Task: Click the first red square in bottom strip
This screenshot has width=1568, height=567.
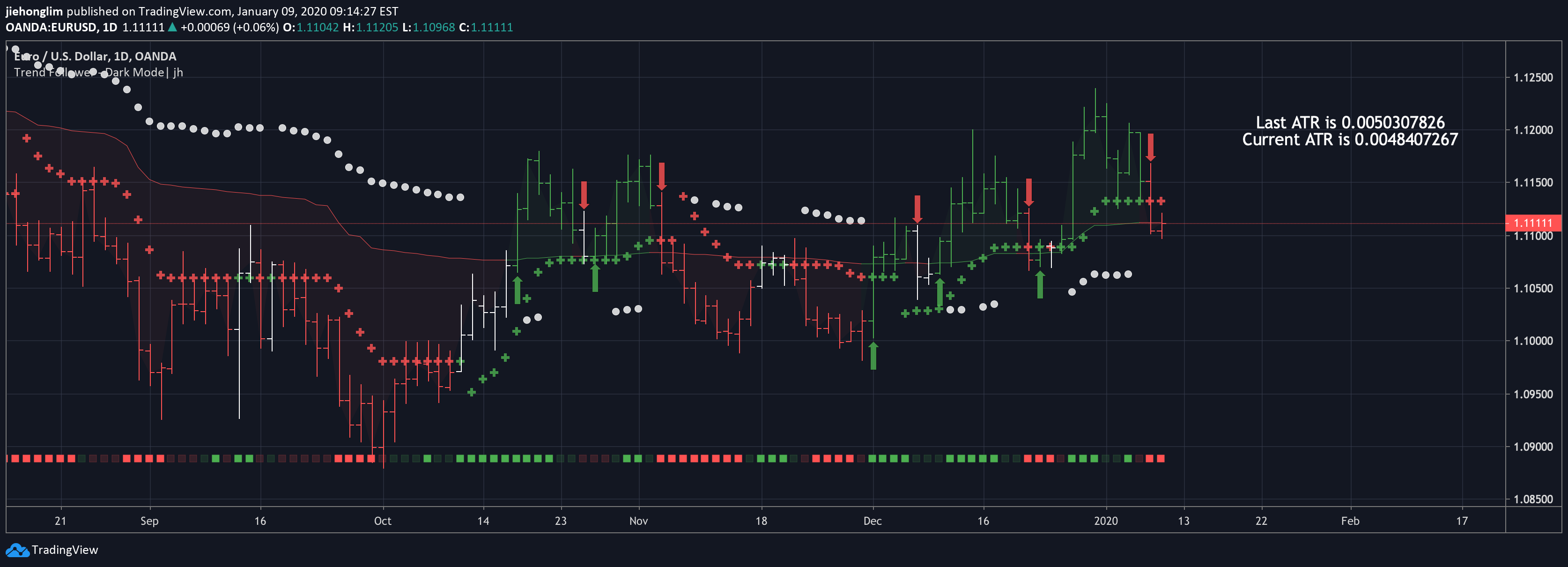Action: (15, 459)
